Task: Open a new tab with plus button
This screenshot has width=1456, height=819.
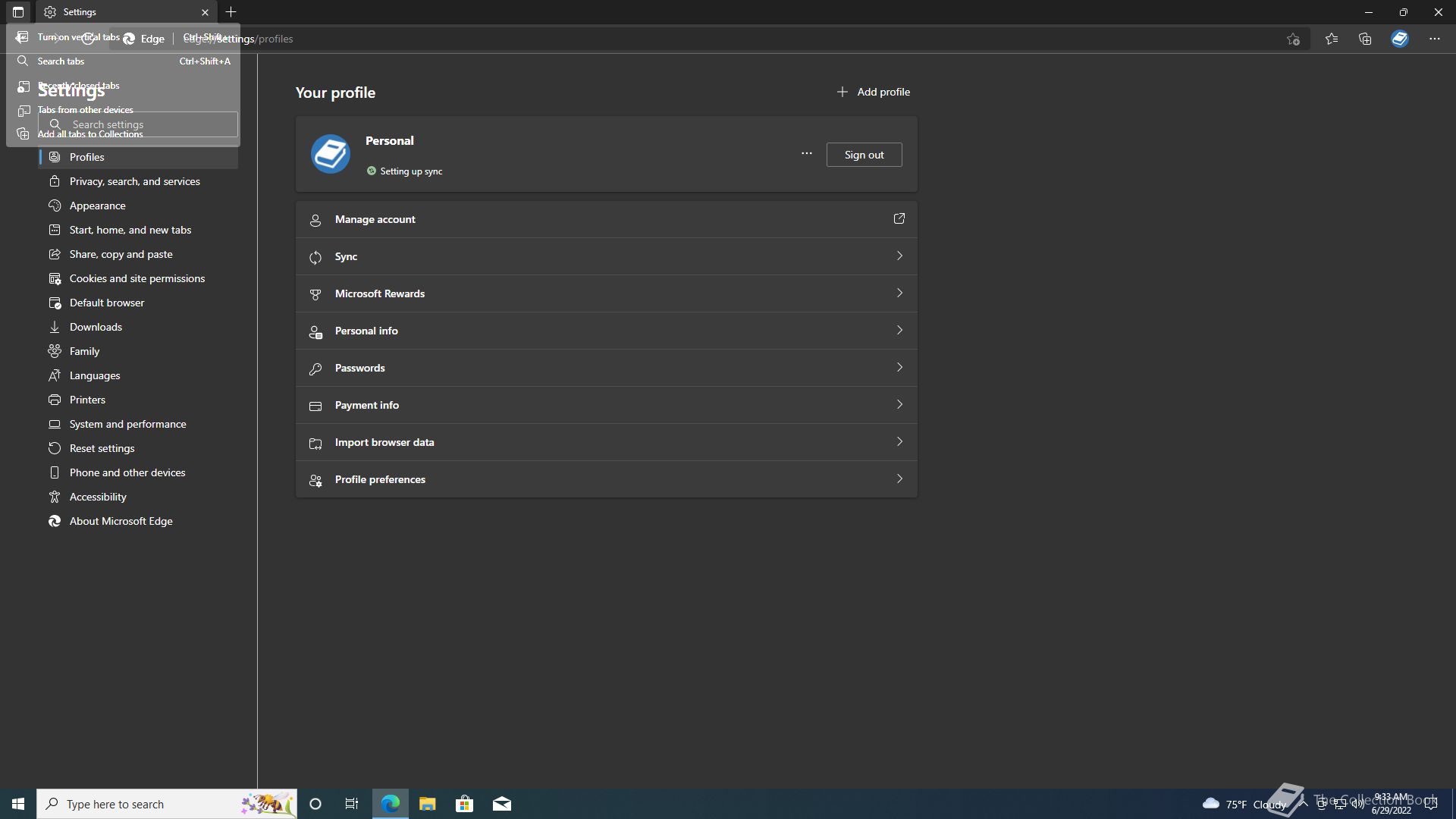Action: click(231, 12)
